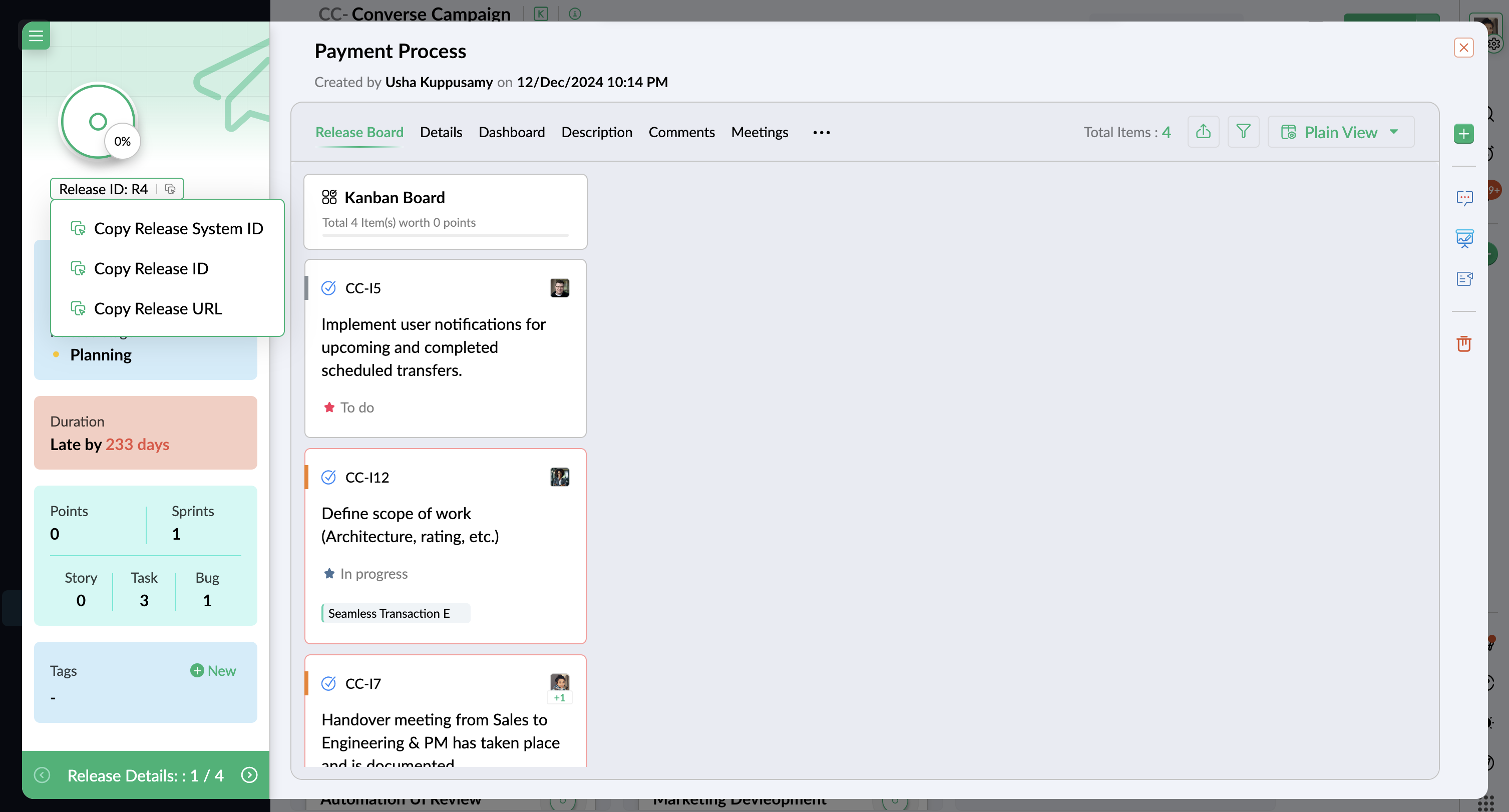Viewport: 1509px width, 812px height.
Task: Open the chat comment icon in sidebar
Action: click(x=1464, y=198)
